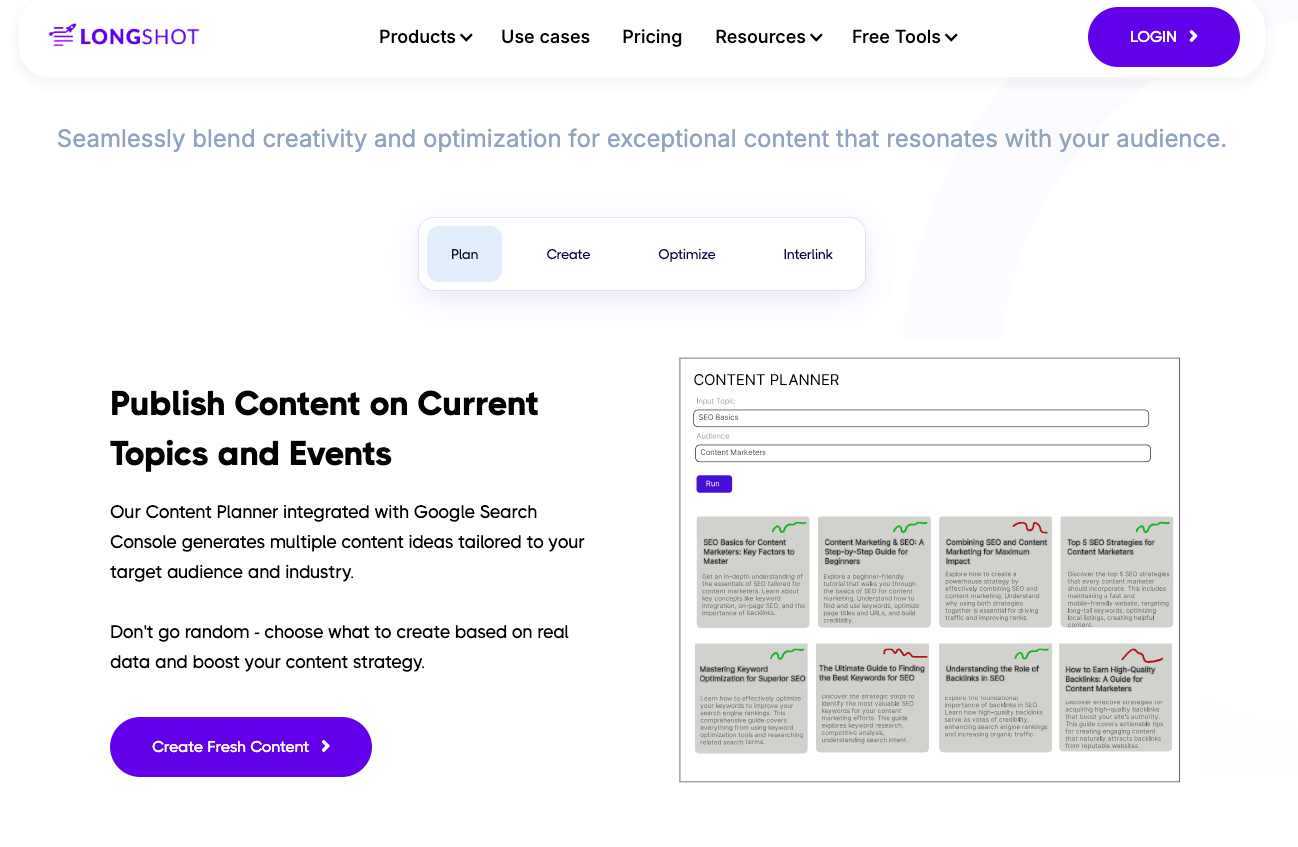The width and height of the screenshot is (1298, 847).
Task: Open 'Top 5 SEO Strategies' card
Action: pyautogui.click(x=1117, y=572)
